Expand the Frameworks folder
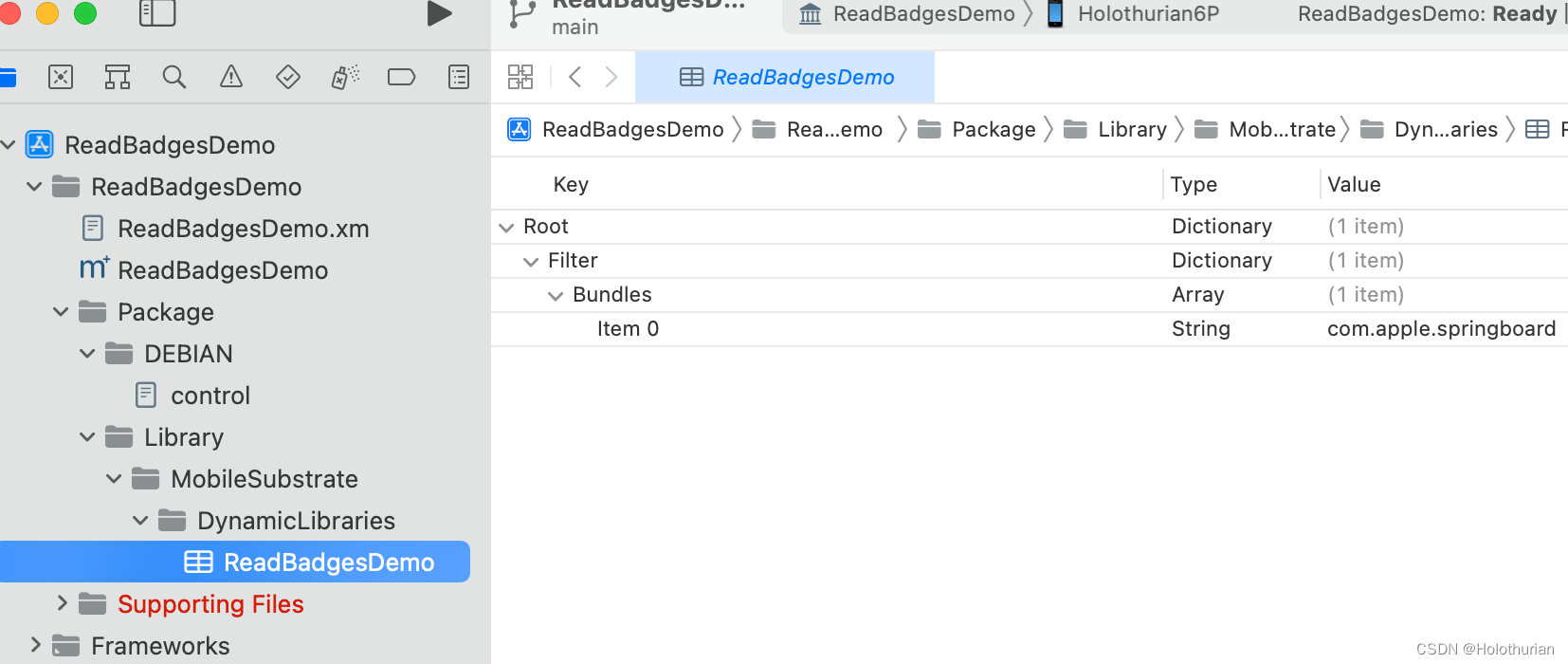 pos(35,645)
